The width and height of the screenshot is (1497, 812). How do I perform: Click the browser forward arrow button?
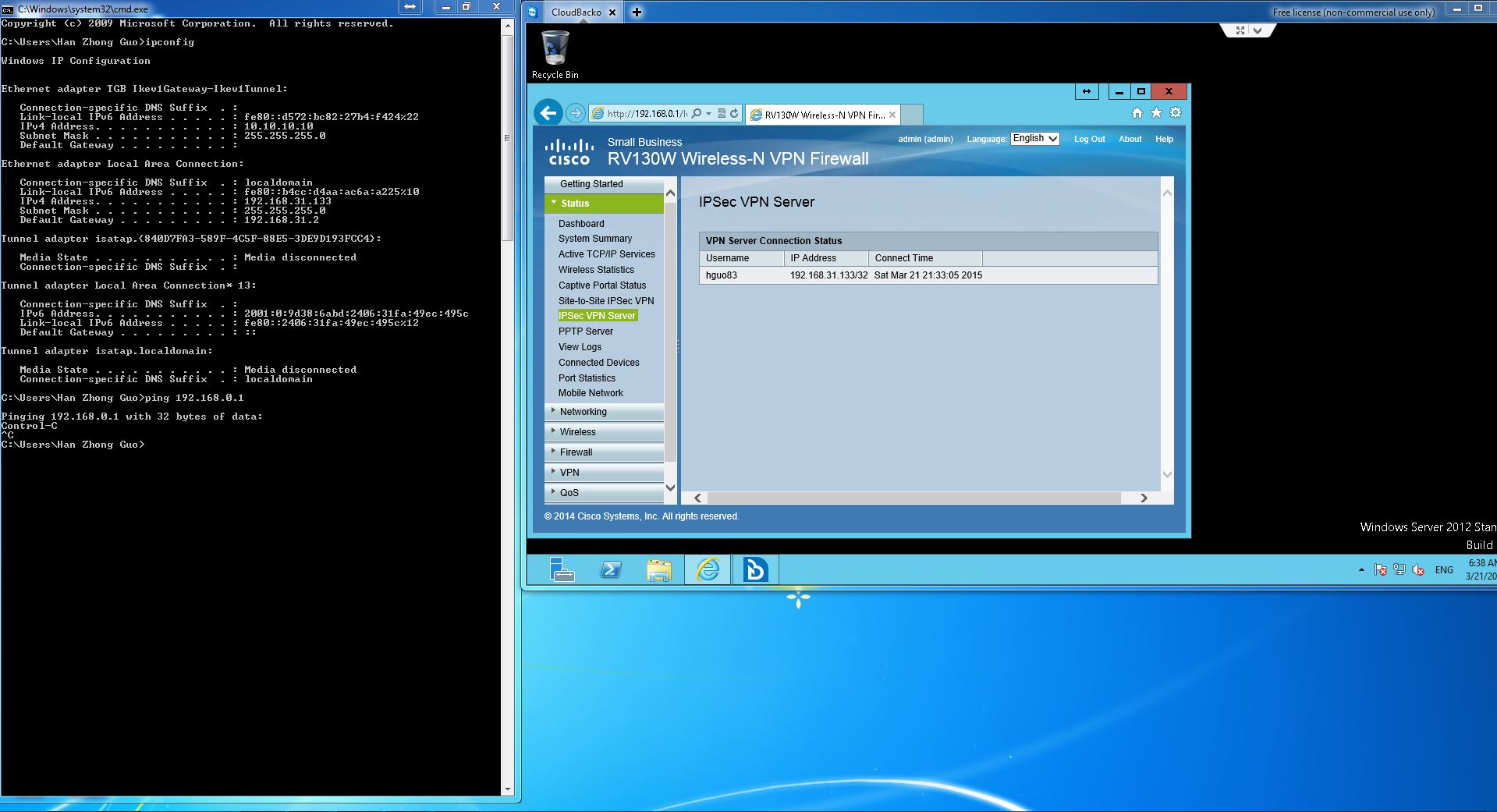pyautogui.click(x=575, y=114)
